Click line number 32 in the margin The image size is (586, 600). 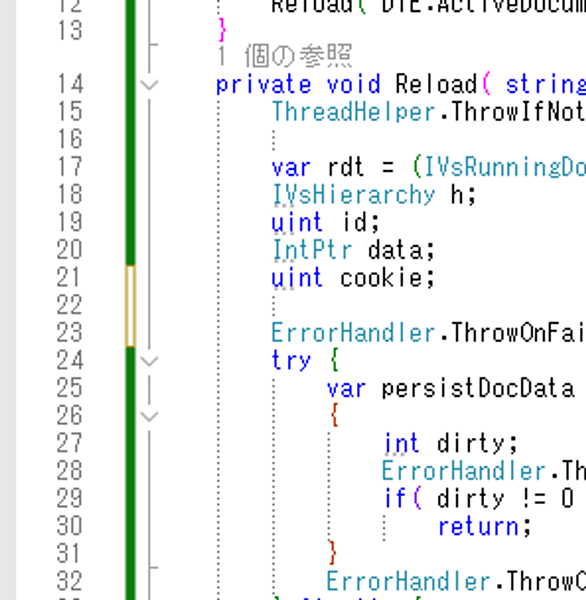pyautogui.click(x=70, y=581)
